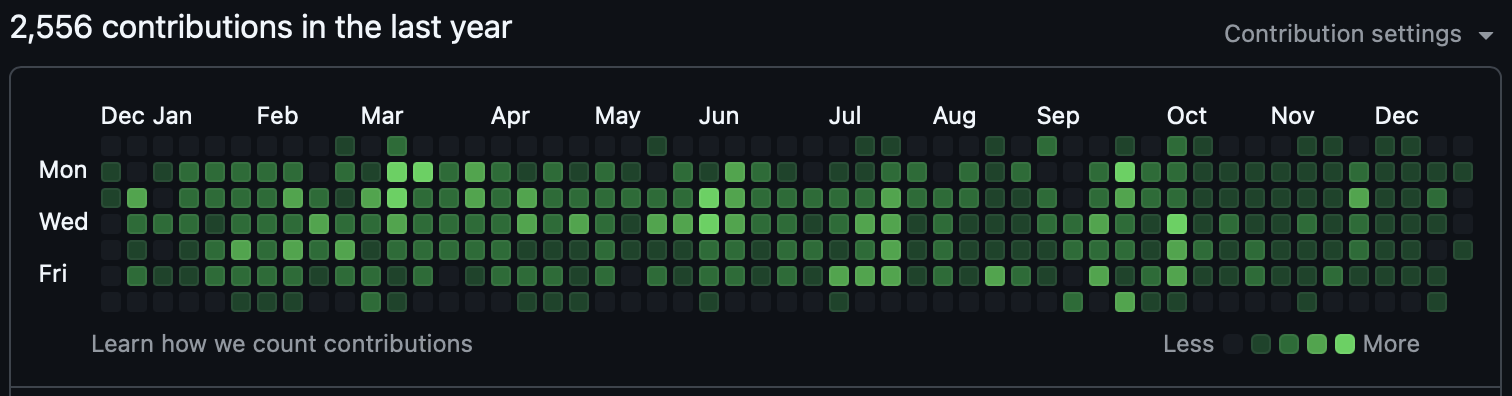Click the Oct month label
Screen dimensions: 1512x396
(1187, 116)
